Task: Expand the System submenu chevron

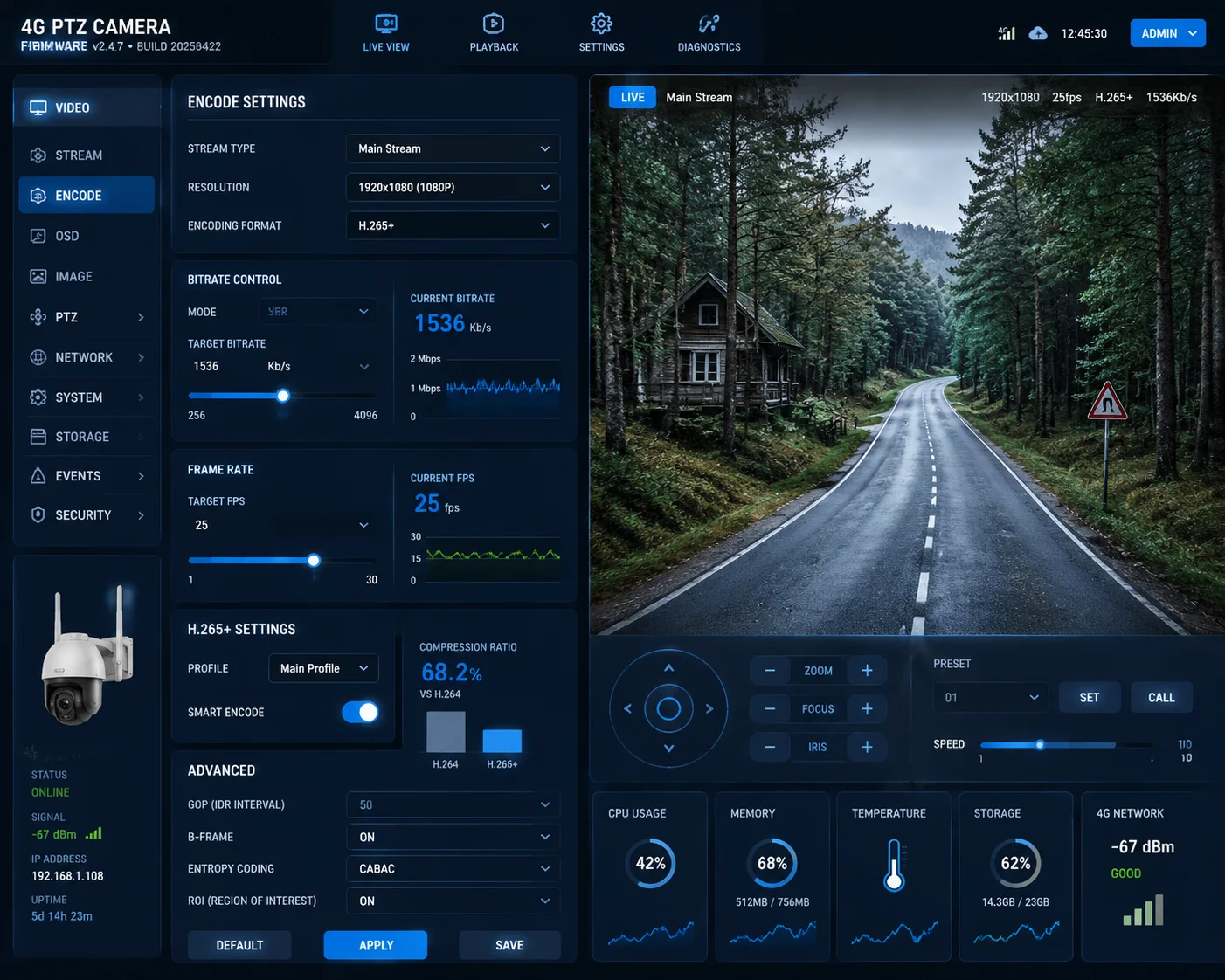Action: pos(141,397)
